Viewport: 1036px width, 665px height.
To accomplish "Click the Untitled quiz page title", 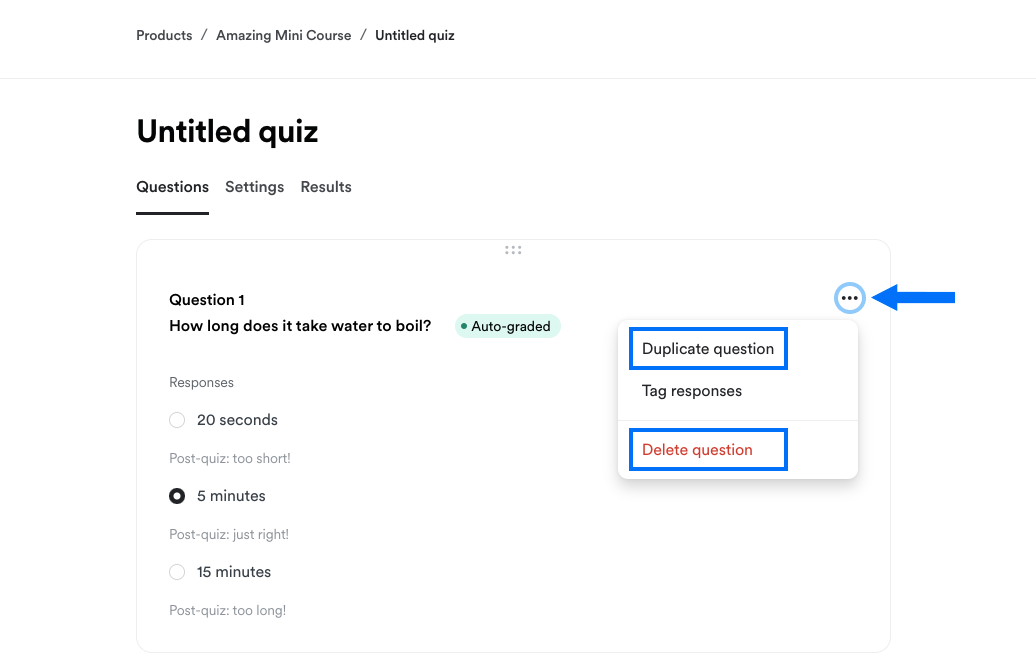I will [227, 131].
